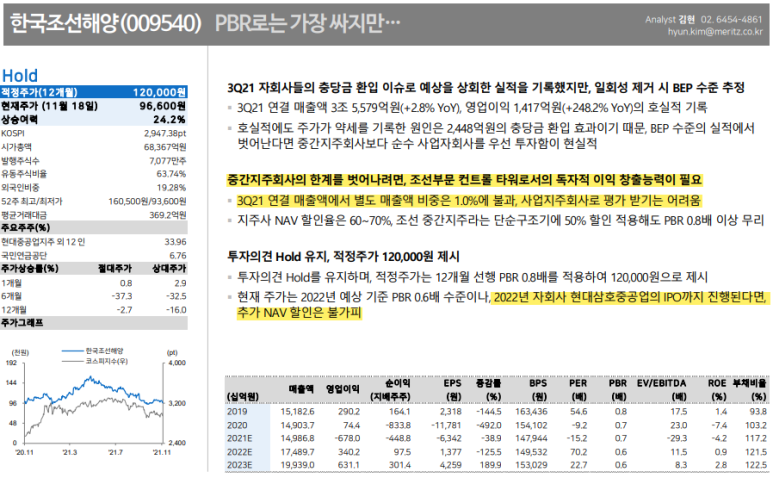Click the '21.7 x-axis label on chart

(115, 452)
